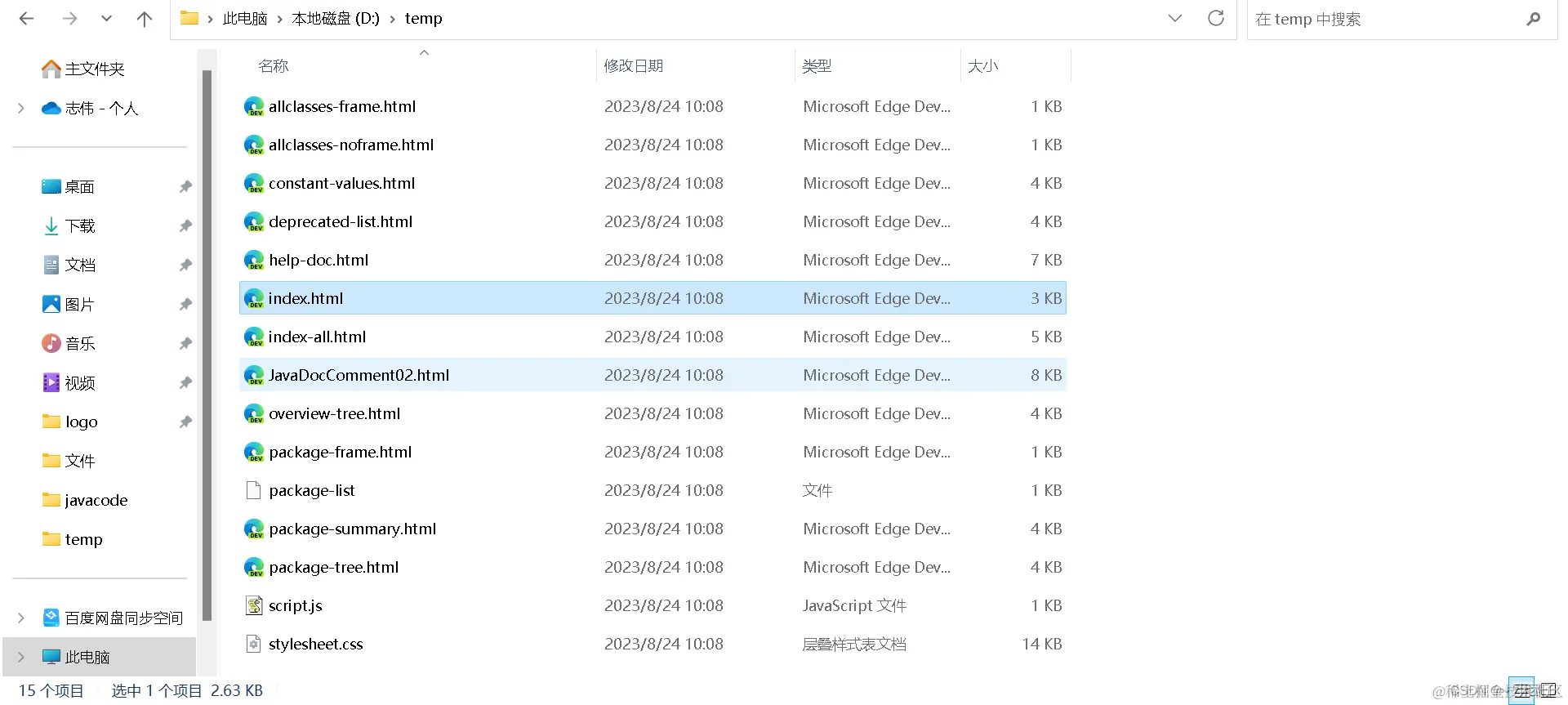Unpin 桌面 using its pin icon
The width and height of the screenshot is (1568, 705).
point(185,187)
